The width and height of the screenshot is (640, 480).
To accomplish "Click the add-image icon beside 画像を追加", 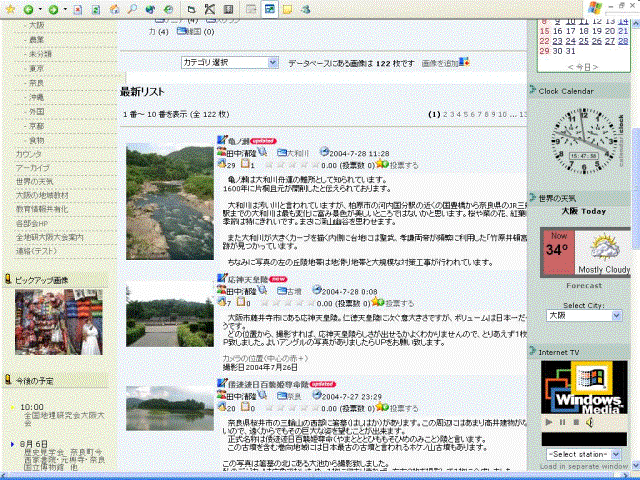I will 464,62.
